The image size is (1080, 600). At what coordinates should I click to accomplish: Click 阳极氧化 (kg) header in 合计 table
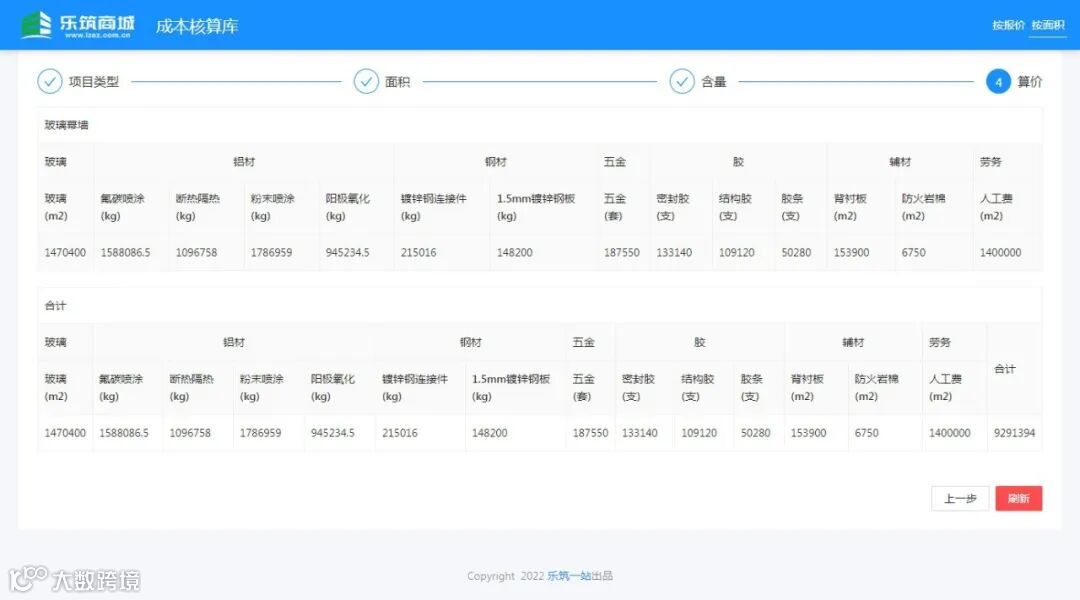click(x=333, y=387)
